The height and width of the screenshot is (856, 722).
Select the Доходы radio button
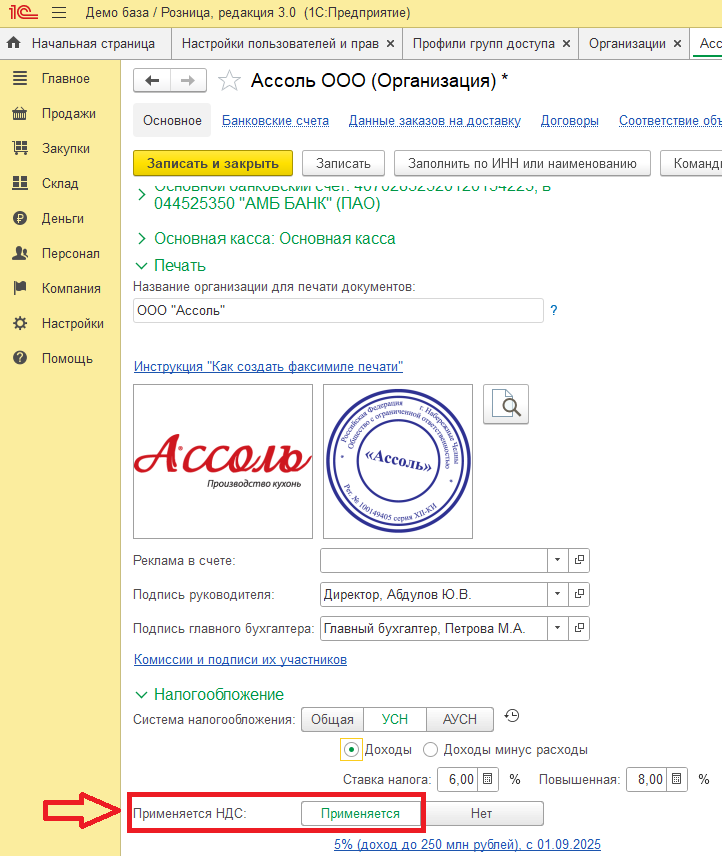pos(351,749)
